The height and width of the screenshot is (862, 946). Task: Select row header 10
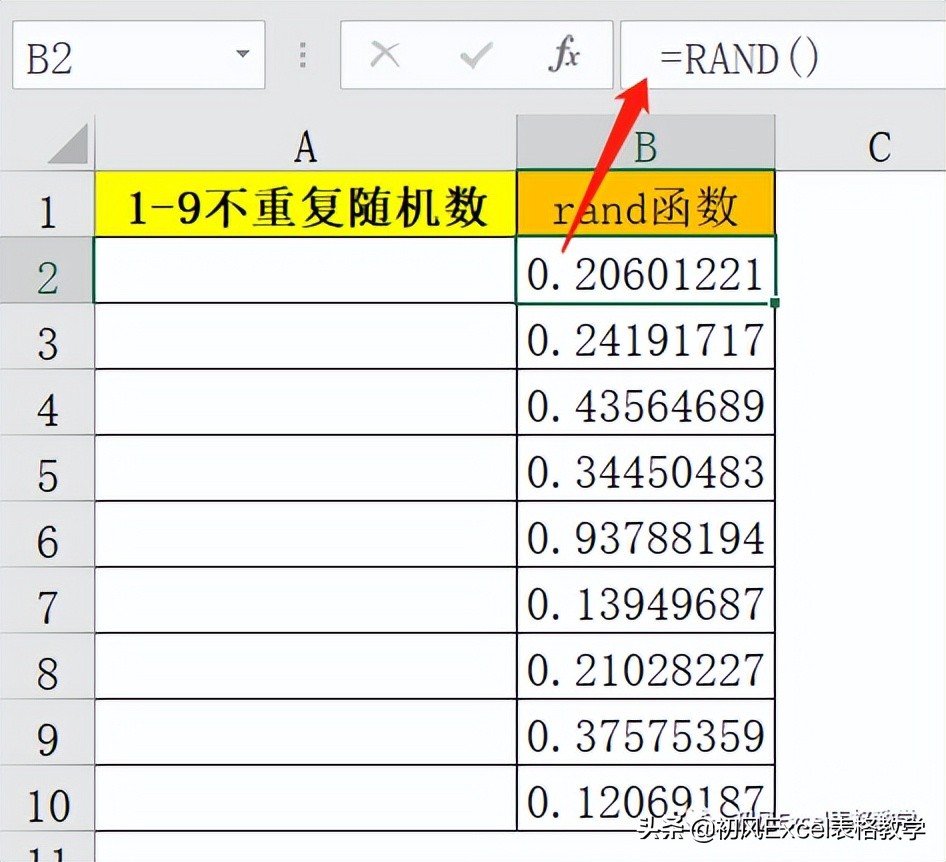49,801
